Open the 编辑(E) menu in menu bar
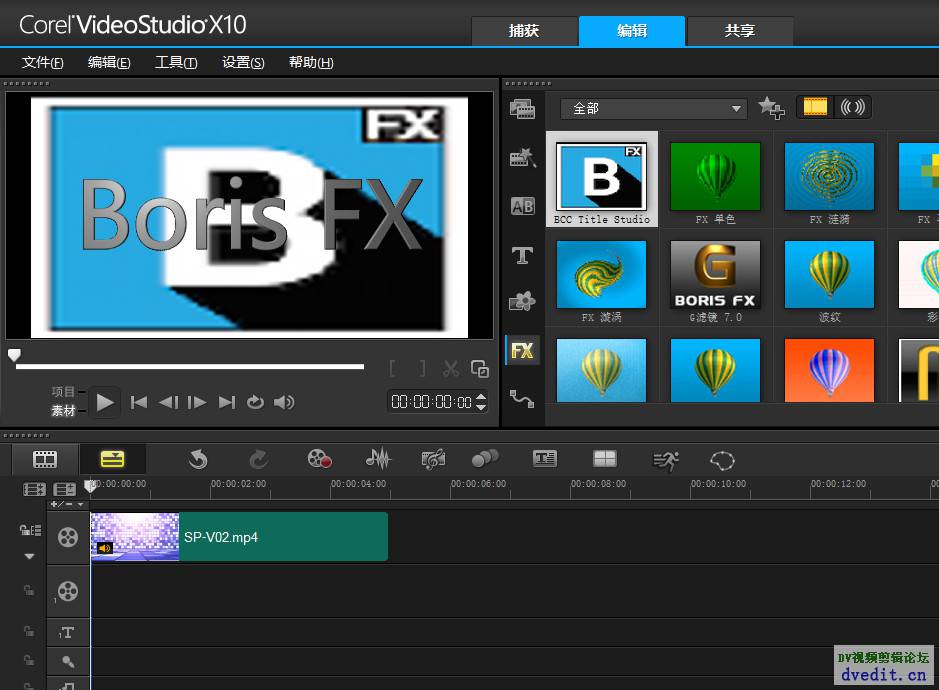The height and width of the screenshot is (690, 939). (x=109, y=62)
